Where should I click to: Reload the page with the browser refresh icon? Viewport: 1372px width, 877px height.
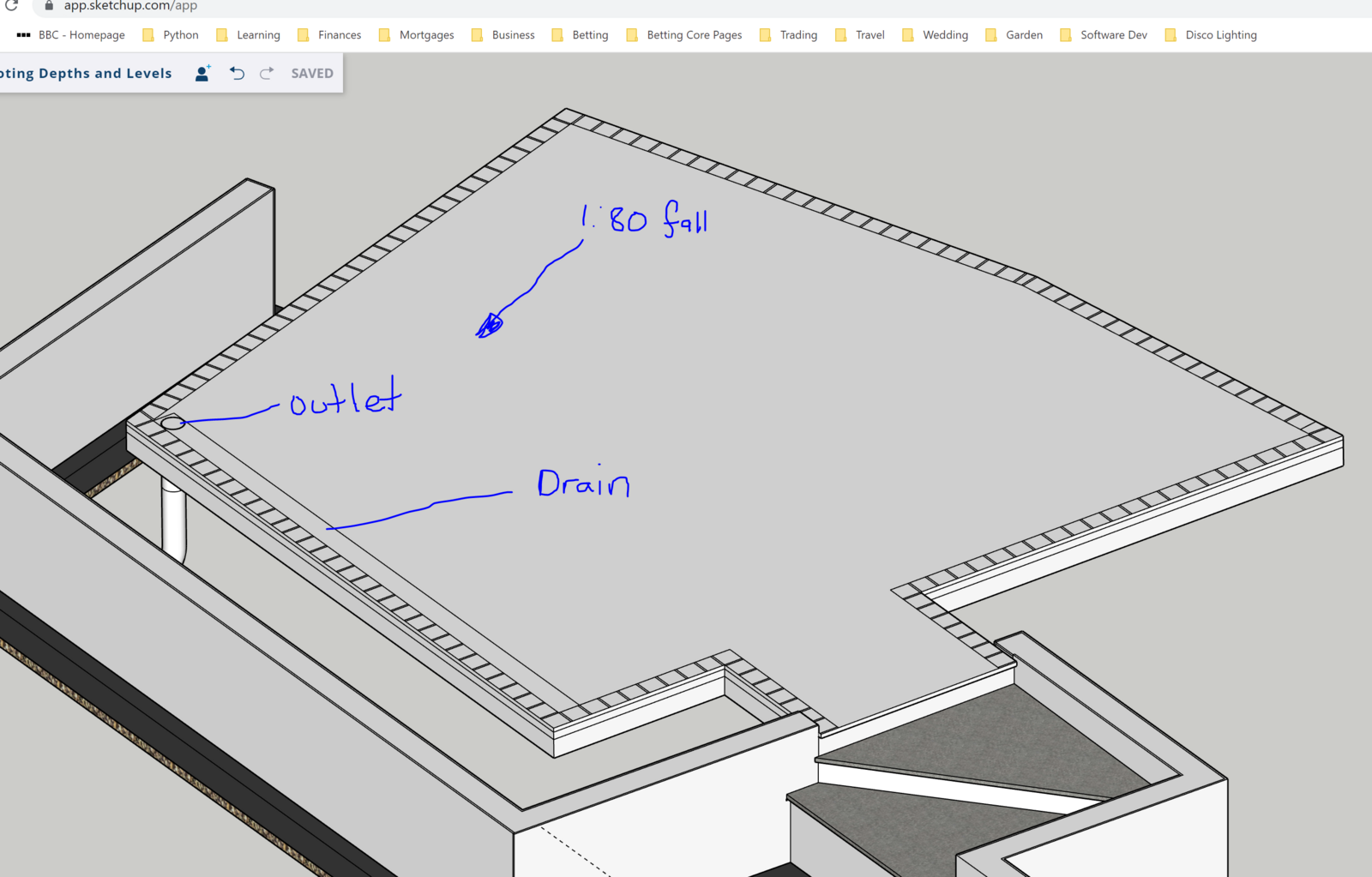click(12, 5)
